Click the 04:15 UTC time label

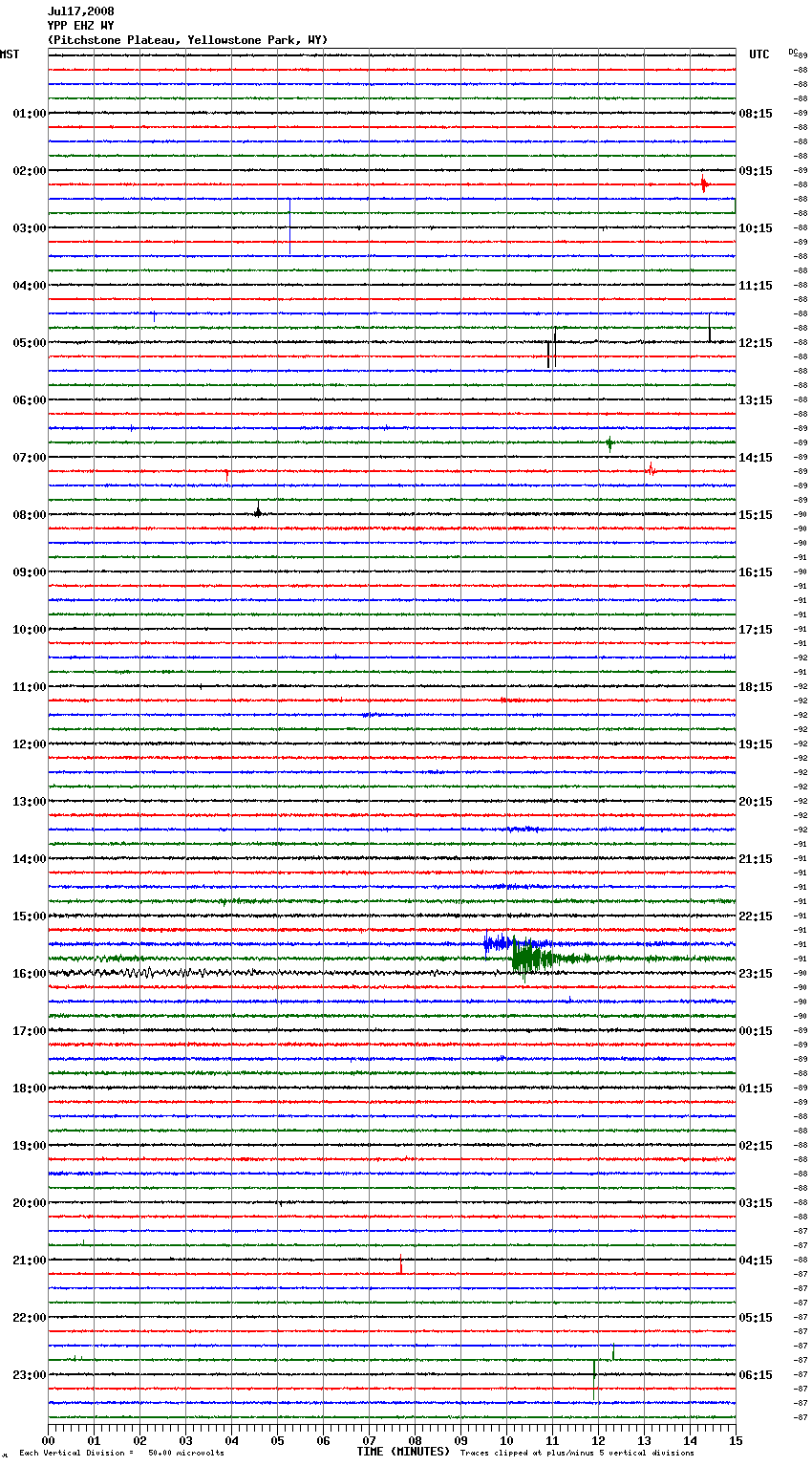click(x=756, y=1261)
